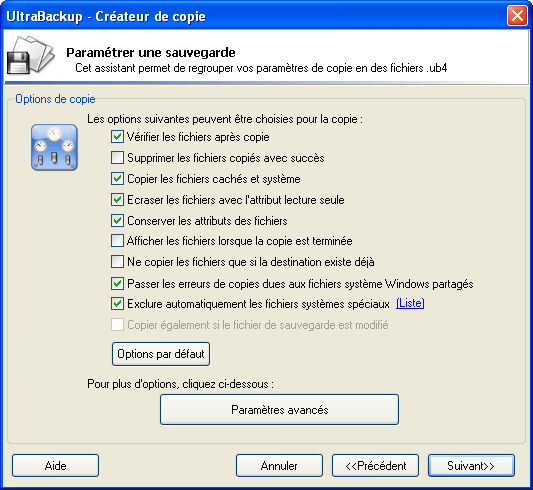
Task: Uncheck Ecraser les fichiers avec l'attribut lecture seule
Action: click(x=117, y=200)
